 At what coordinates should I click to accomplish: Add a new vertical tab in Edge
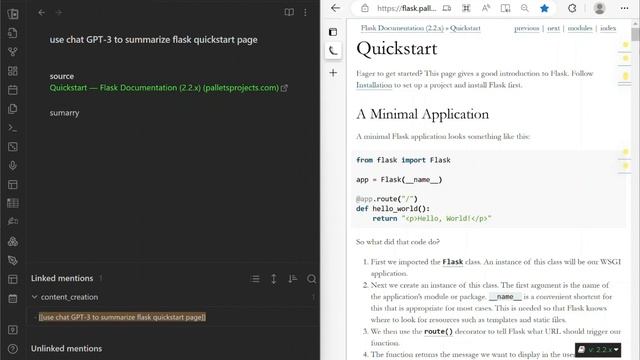(x=333, y=73)
